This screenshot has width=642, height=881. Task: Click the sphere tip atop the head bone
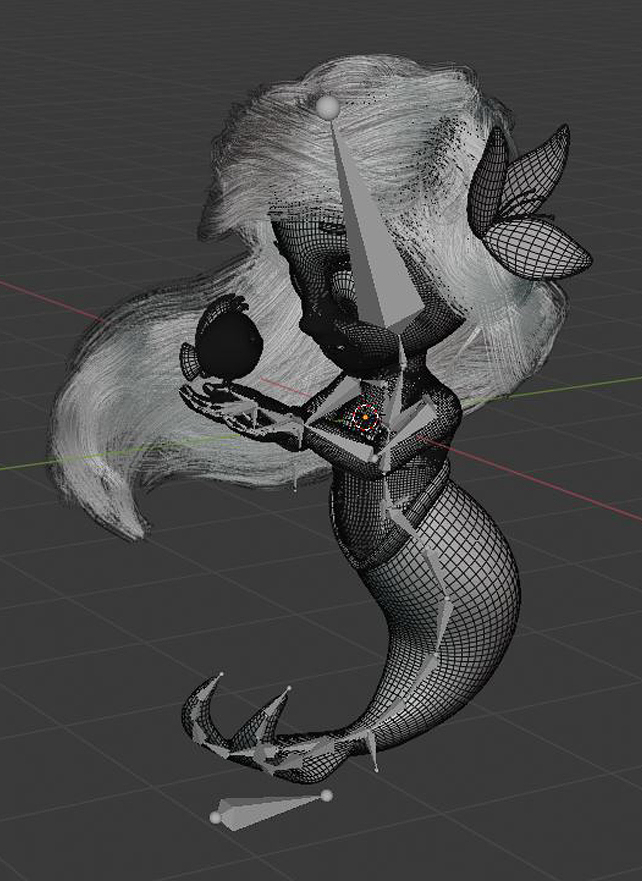click(327, 107)
